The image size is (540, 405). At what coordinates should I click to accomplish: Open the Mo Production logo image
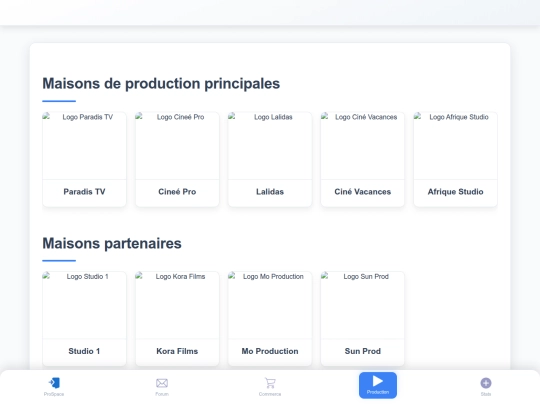[270, 305]
